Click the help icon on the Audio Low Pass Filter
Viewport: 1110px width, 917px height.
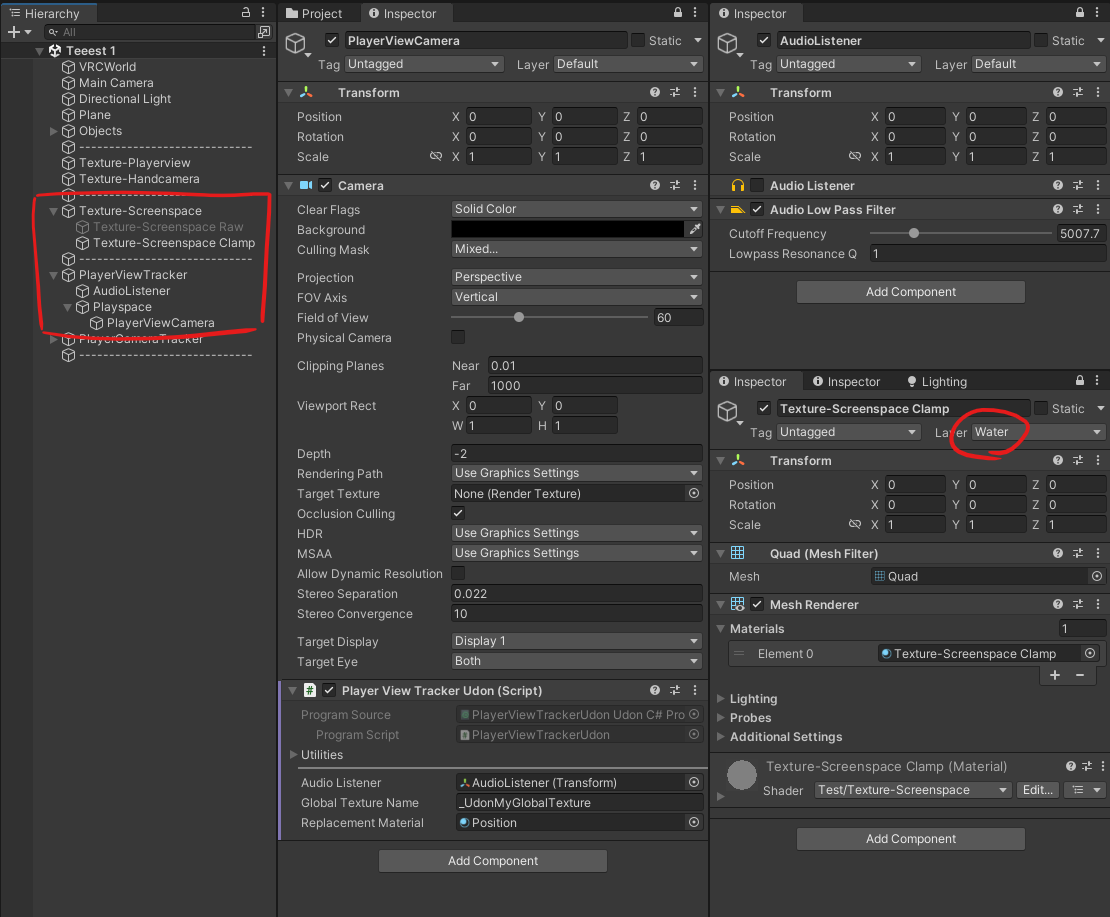[x=1059, y=209]
